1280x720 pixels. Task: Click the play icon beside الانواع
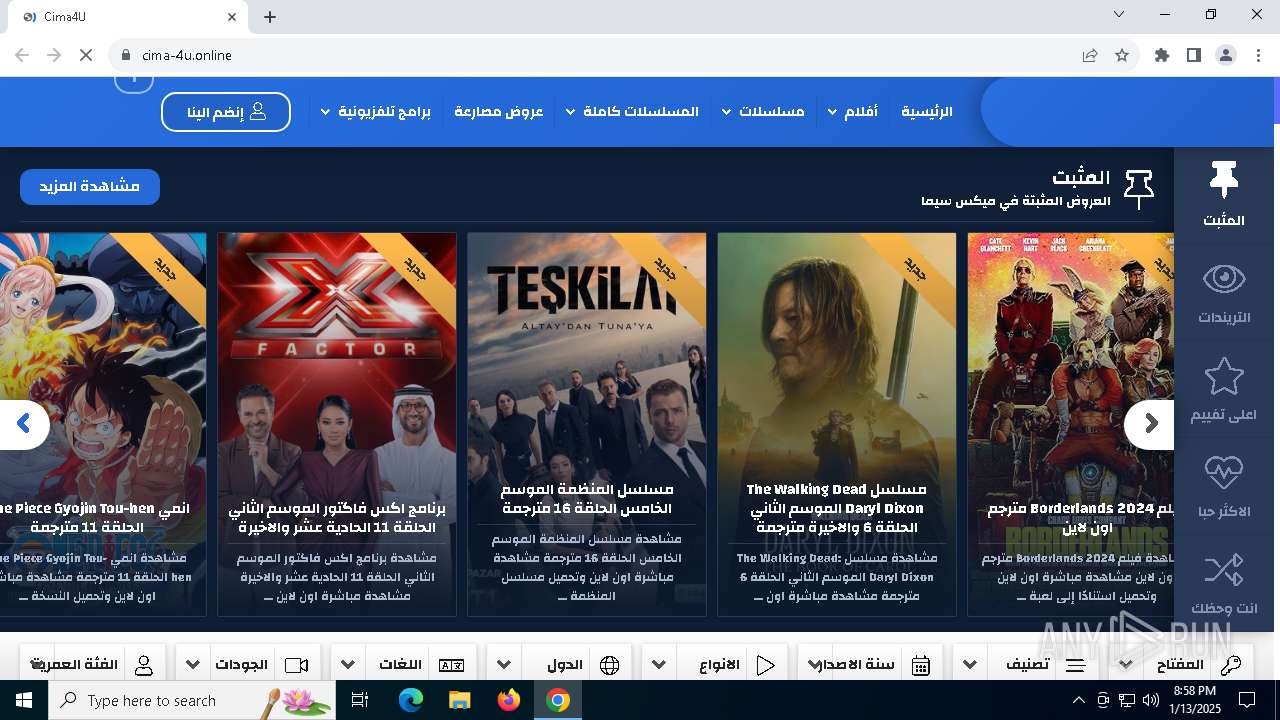[x=765, y=665]
